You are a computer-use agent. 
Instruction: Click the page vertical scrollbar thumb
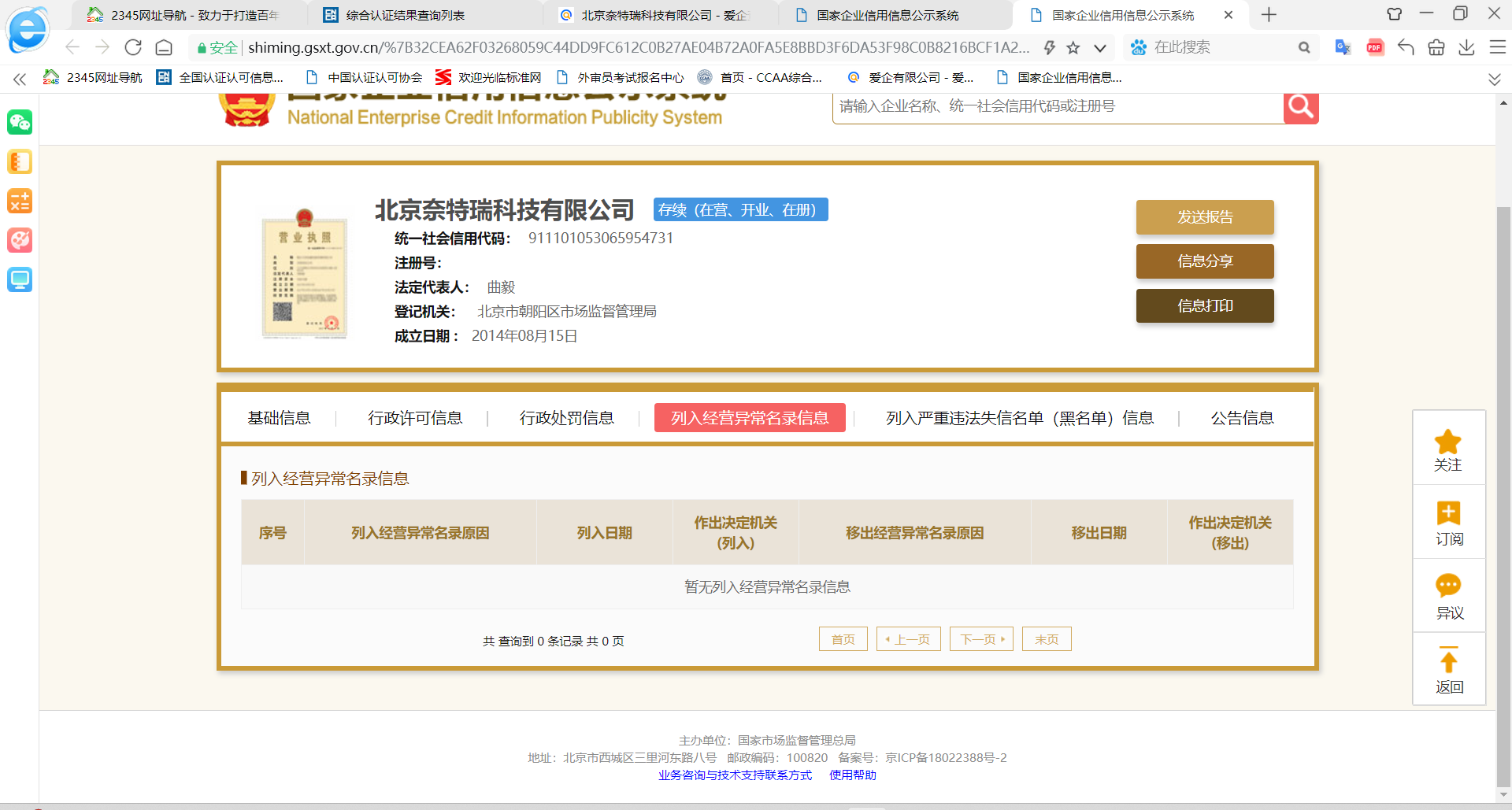click(x=1503, y=496)
